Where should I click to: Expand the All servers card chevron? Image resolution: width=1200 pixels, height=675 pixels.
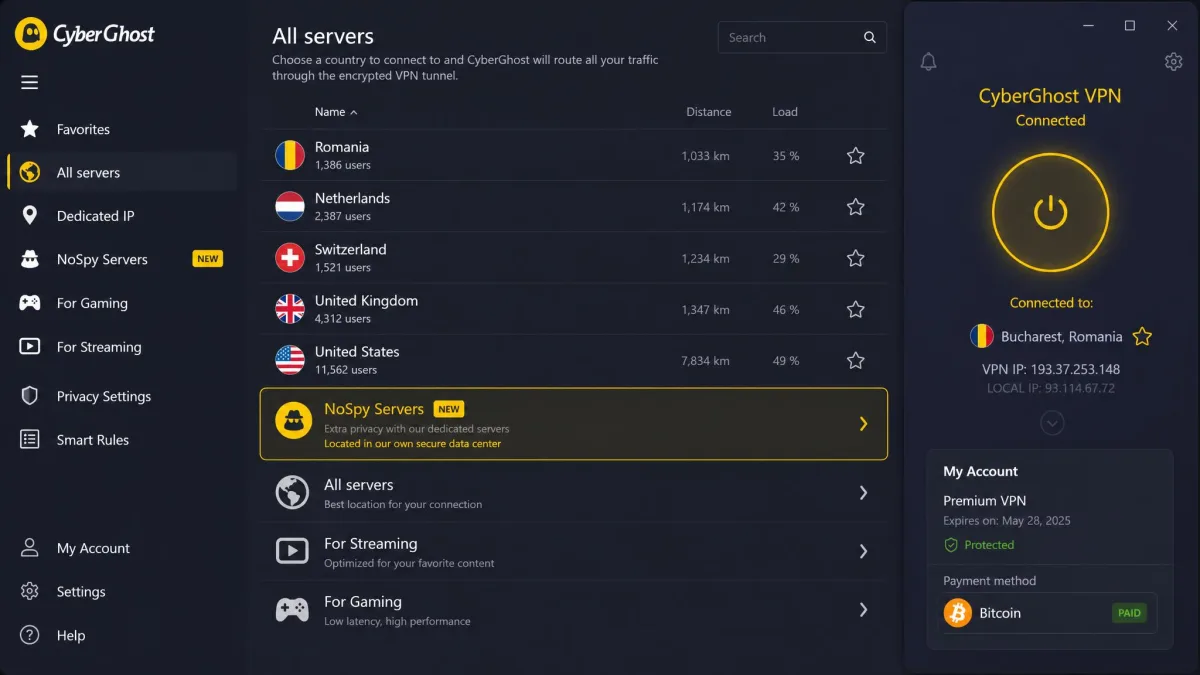click(863, 492)
